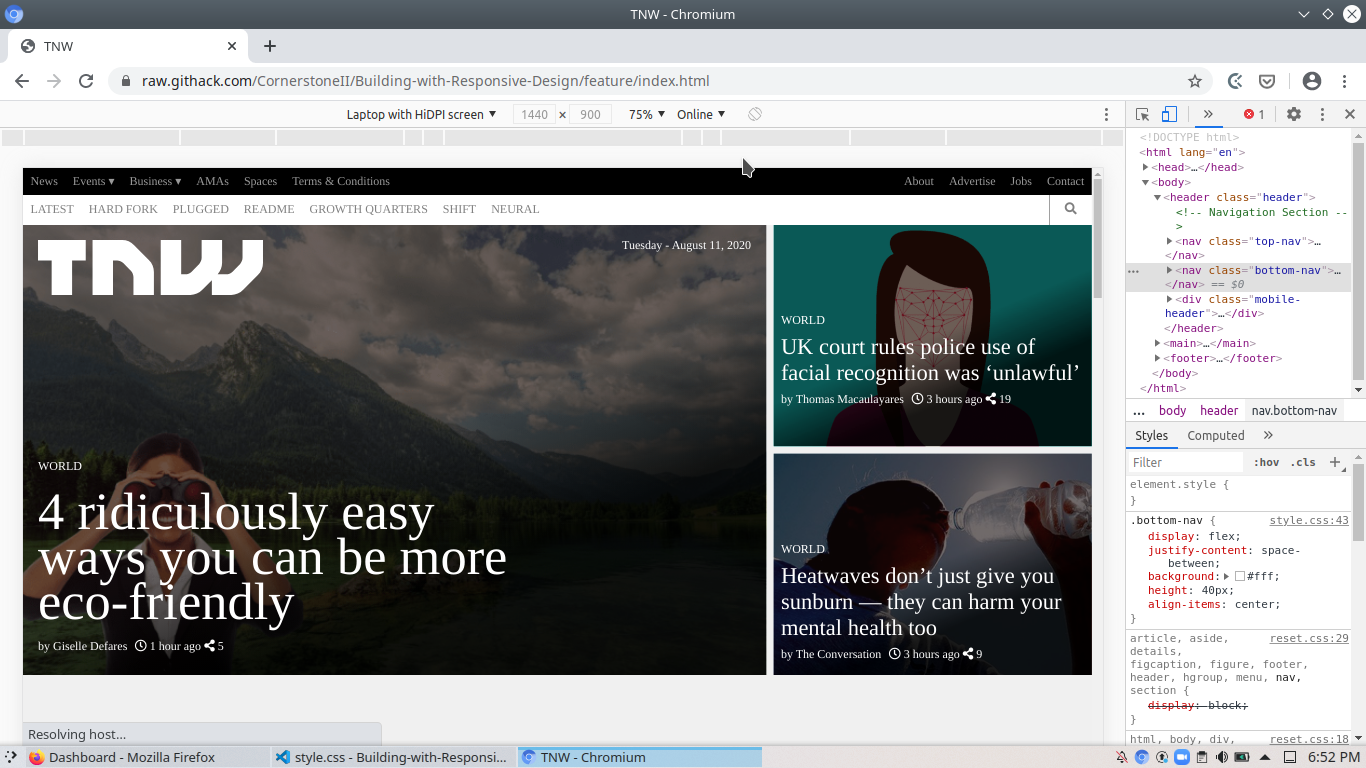Switch to the Computed tab
The image size is (1366, 768).
pos(1216,436)
